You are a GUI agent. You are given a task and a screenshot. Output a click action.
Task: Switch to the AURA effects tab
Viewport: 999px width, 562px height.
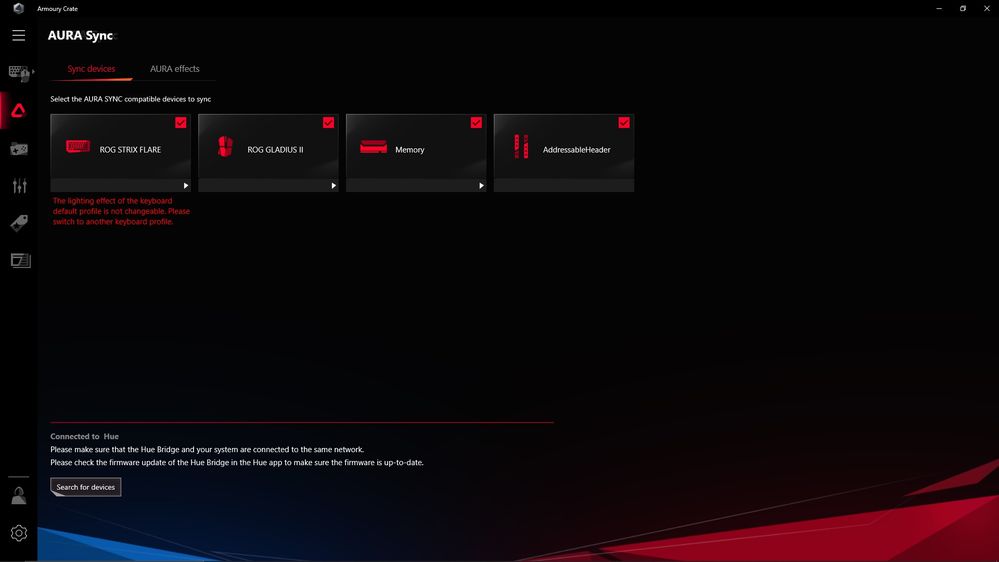(x=175, y=69)
